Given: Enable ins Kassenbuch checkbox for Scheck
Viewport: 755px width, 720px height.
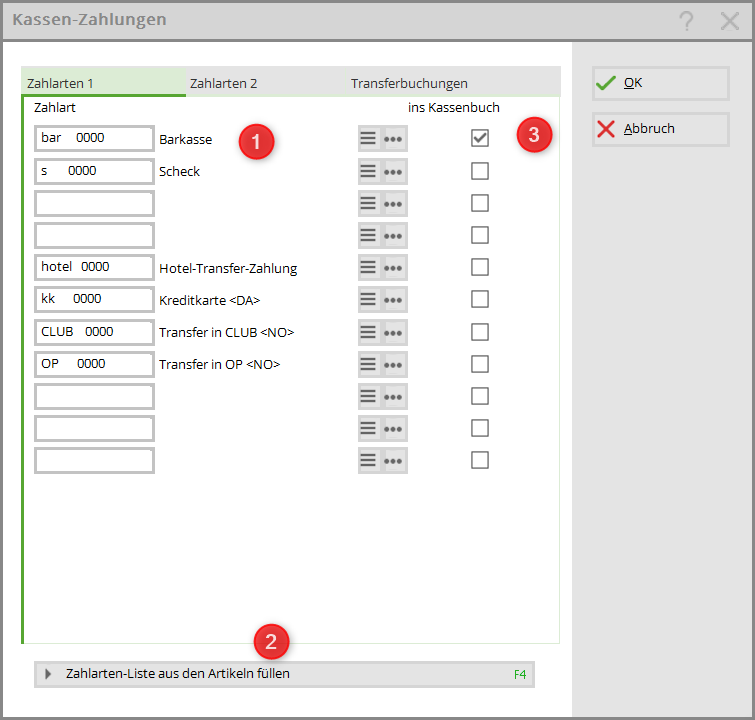Looking at the screenshot, I should [x=480, y=171].
